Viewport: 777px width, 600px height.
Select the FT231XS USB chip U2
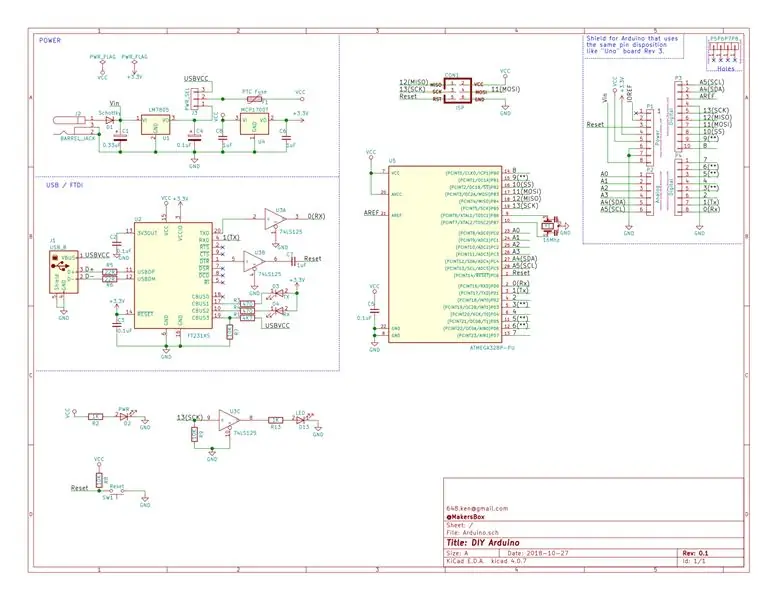[173, 275]
